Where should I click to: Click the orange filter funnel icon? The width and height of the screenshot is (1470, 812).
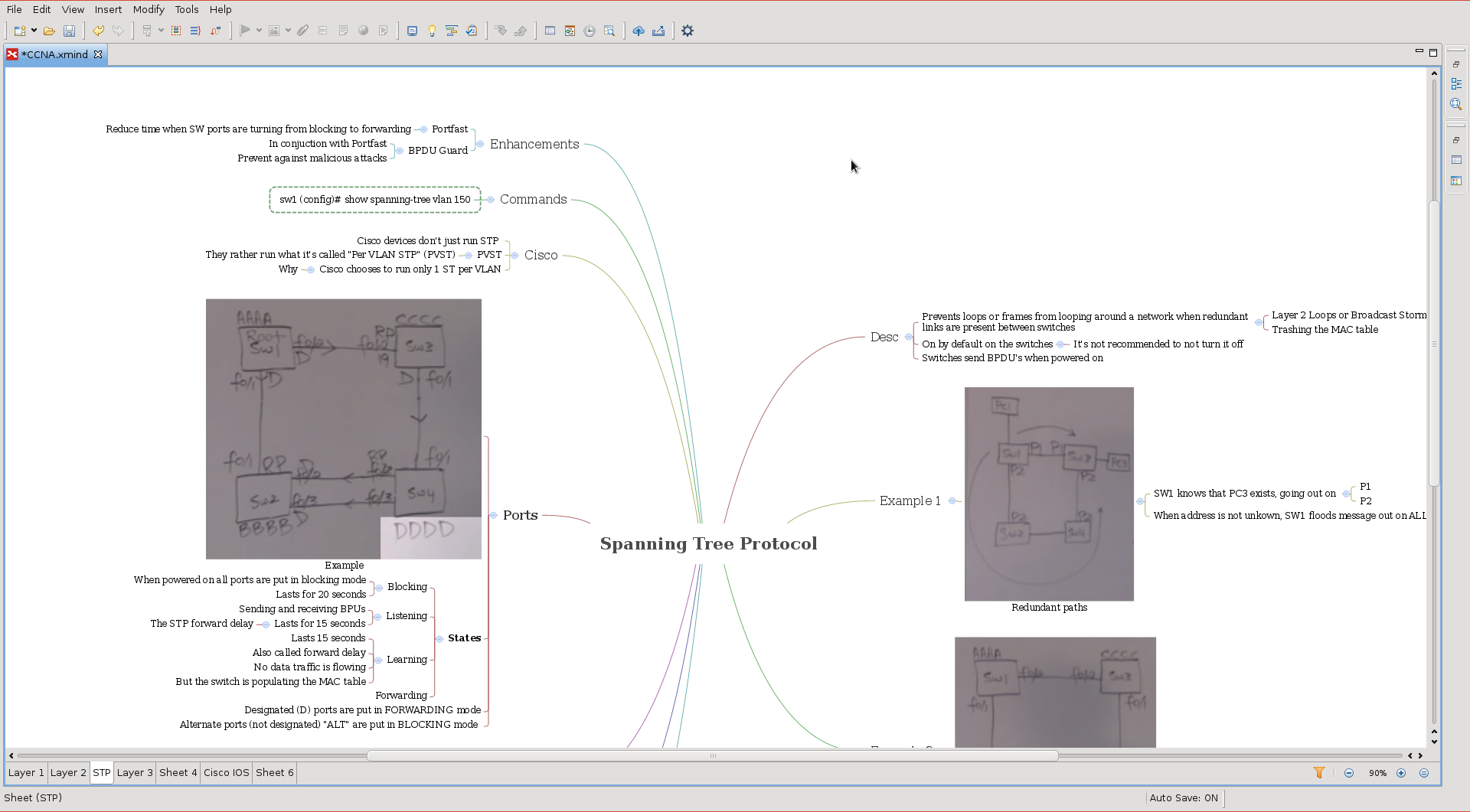pos(1319,773)
